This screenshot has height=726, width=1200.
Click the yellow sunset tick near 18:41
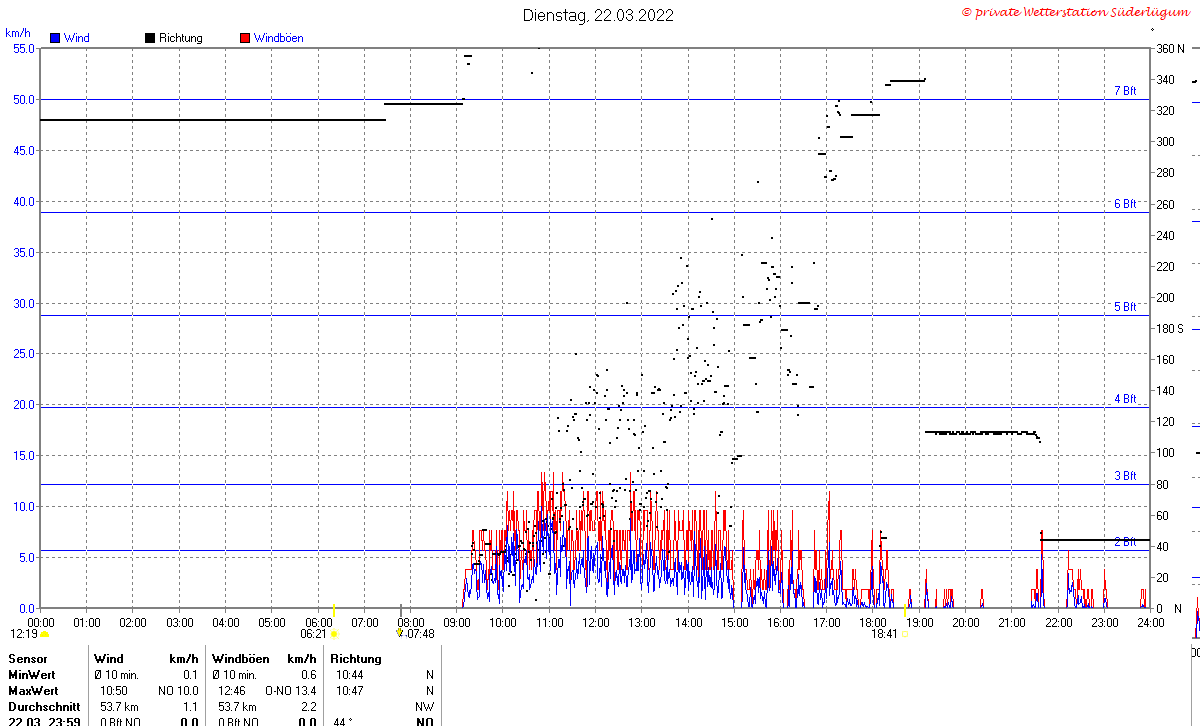click(905, 609)
